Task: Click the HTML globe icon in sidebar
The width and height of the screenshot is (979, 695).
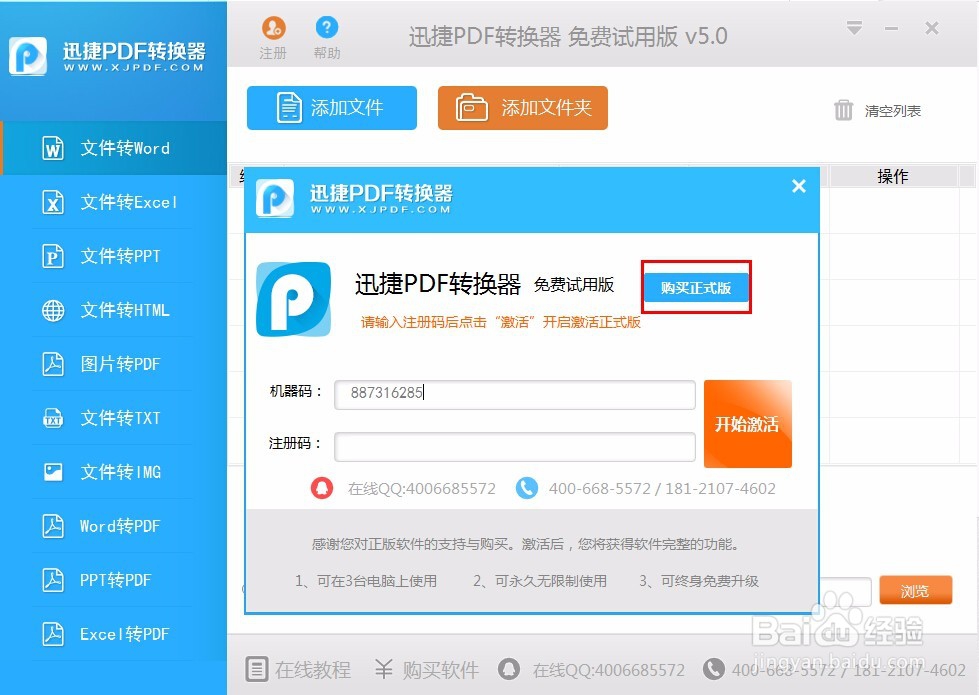Action: pyautogui.click(x=53, y=310)
